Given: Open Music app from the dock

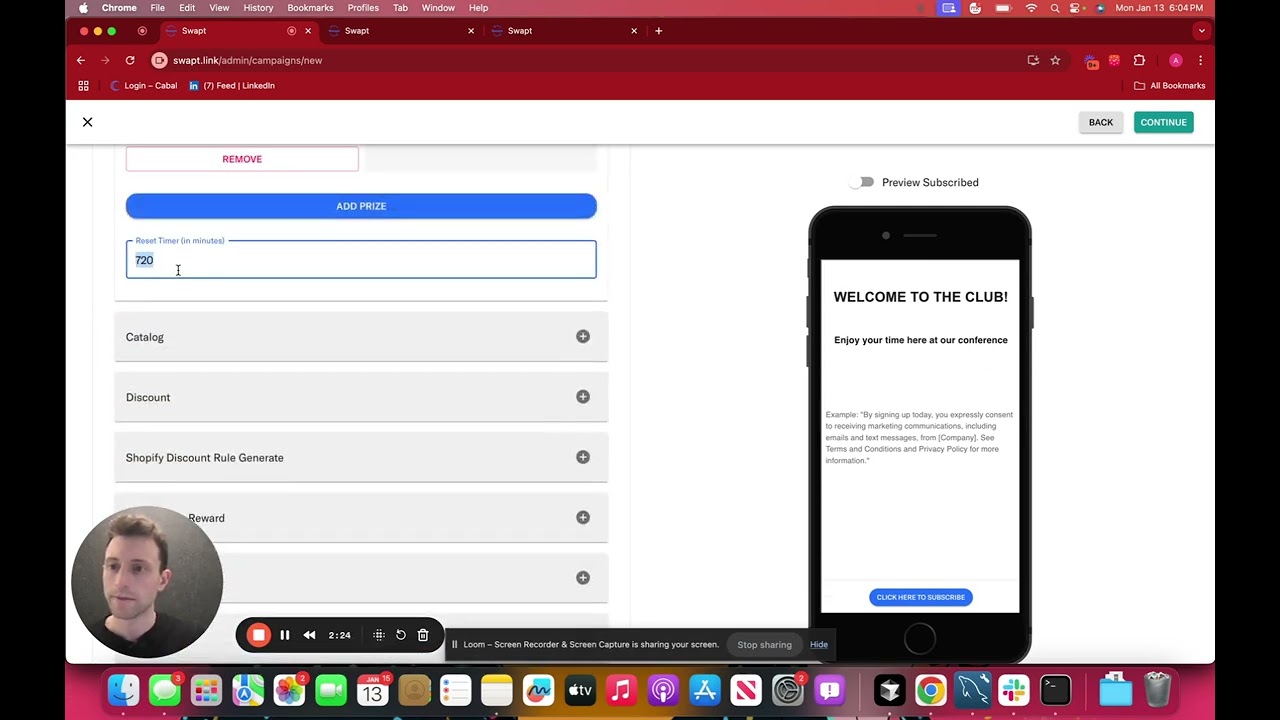Looking at the screenshot, I should click(621, 690).
